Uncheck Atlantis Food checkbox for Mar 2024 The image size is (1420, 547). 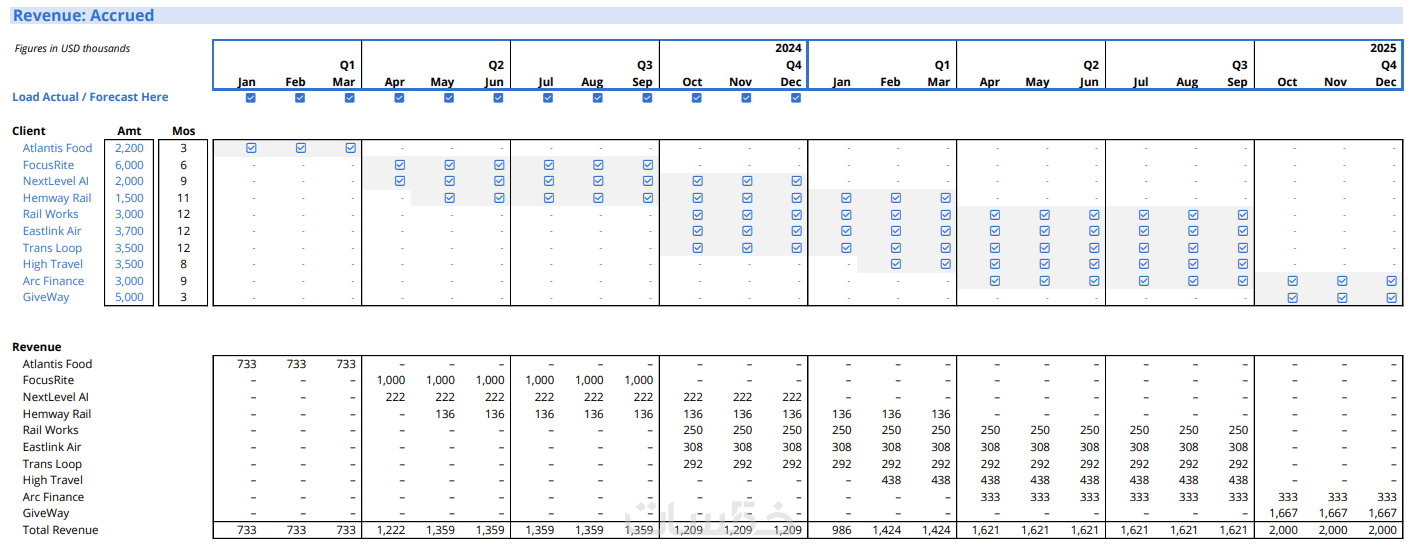(351, 148)
